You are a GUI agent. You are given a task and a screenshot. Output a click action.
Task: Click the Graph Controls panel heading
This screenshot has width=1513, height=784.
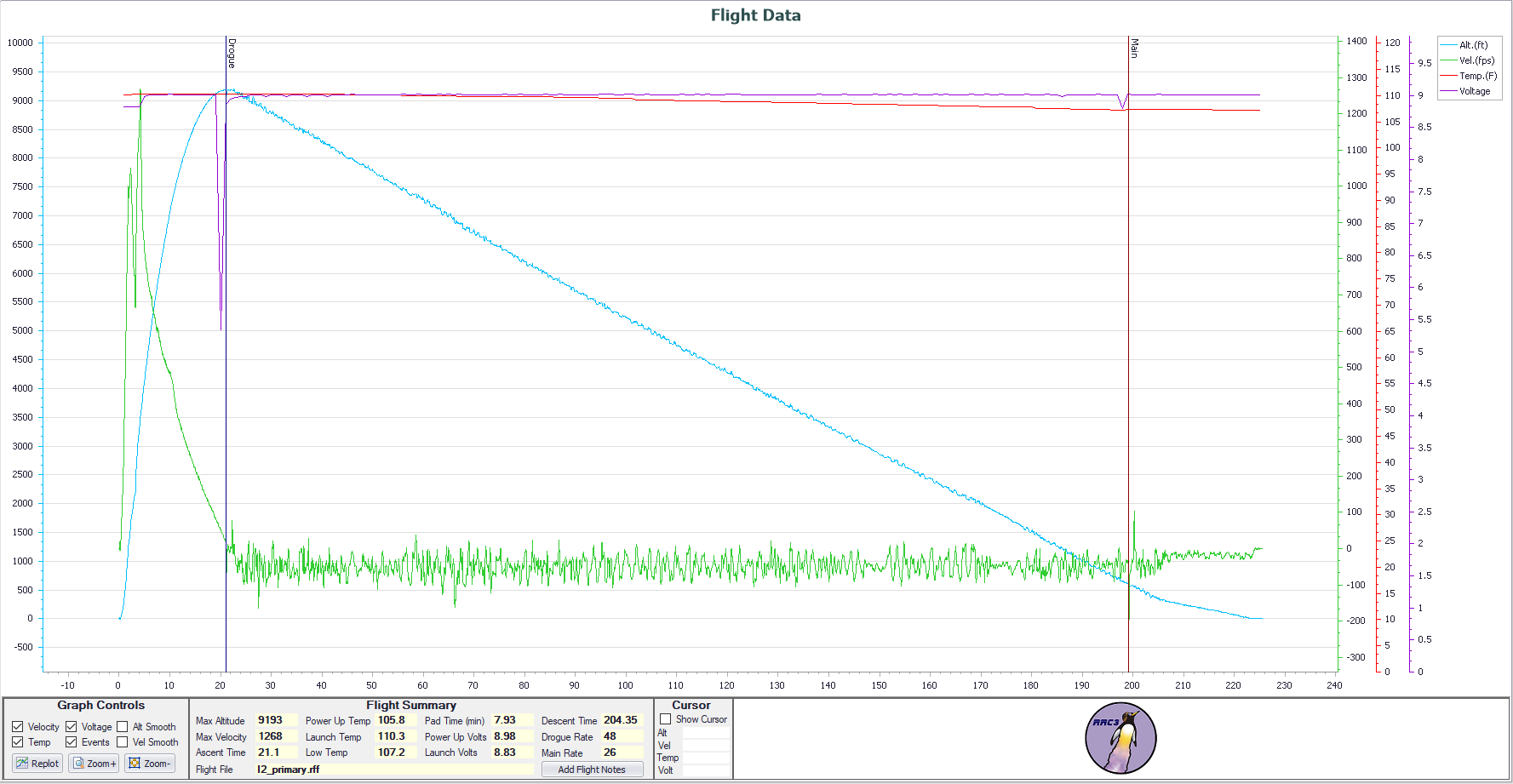pyautogui.click(x=101, y=705)
